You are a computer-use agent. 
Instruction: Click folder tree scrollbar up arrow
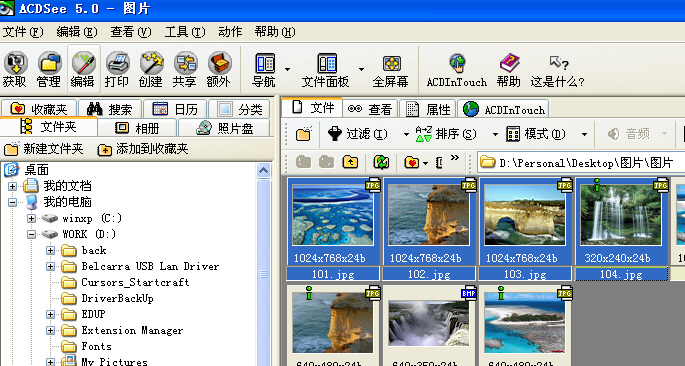click(x=263, y=170)
